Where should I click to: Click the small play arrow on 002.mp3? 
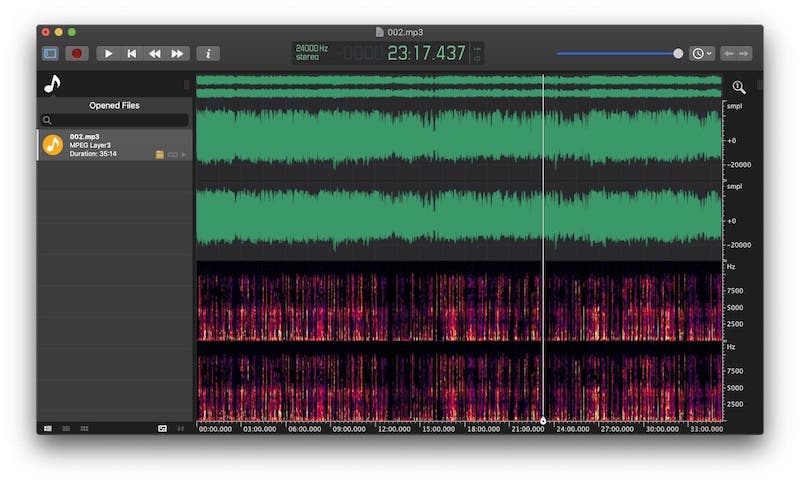click(184, 154)
